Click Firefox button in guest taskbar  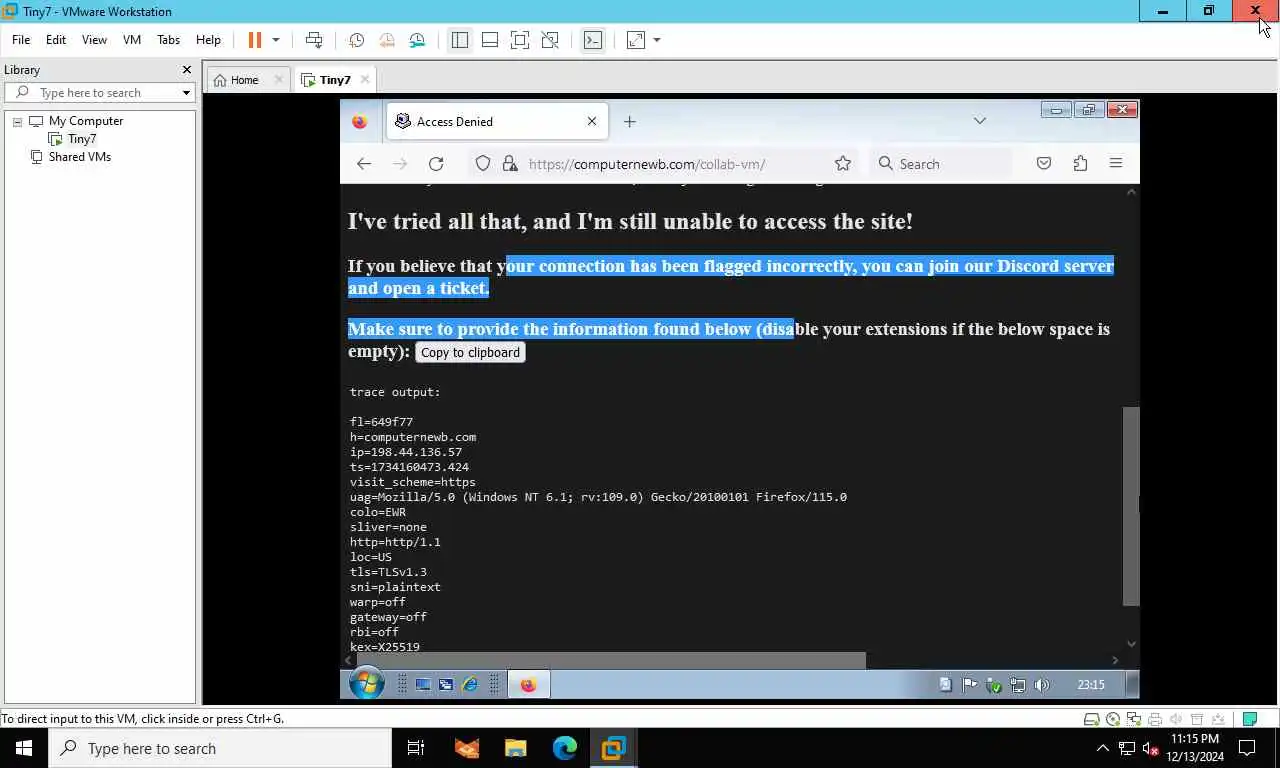(529, 685)
